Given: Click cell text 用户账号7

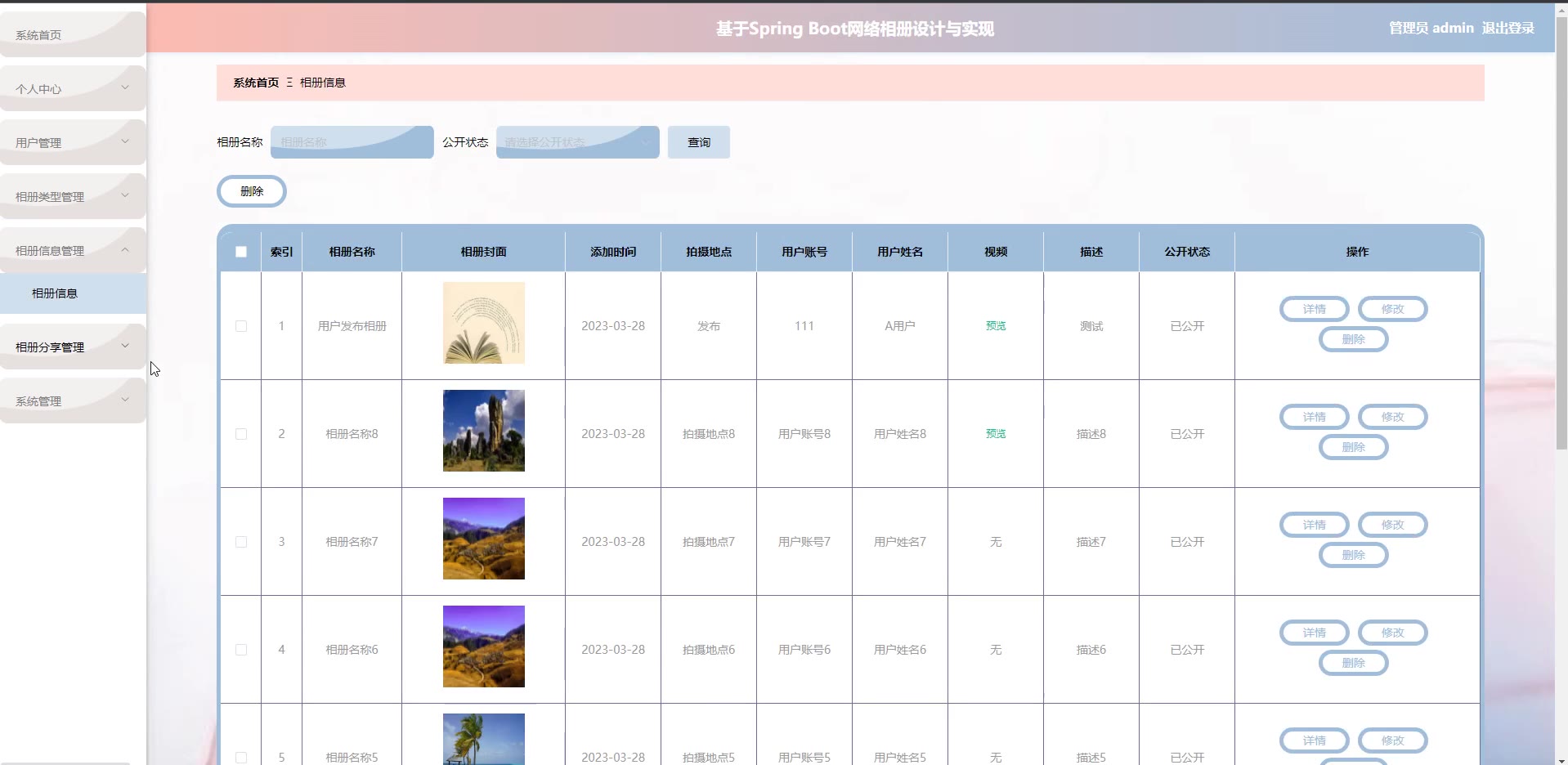Looking at the screenshot, I should click(804, 542).
